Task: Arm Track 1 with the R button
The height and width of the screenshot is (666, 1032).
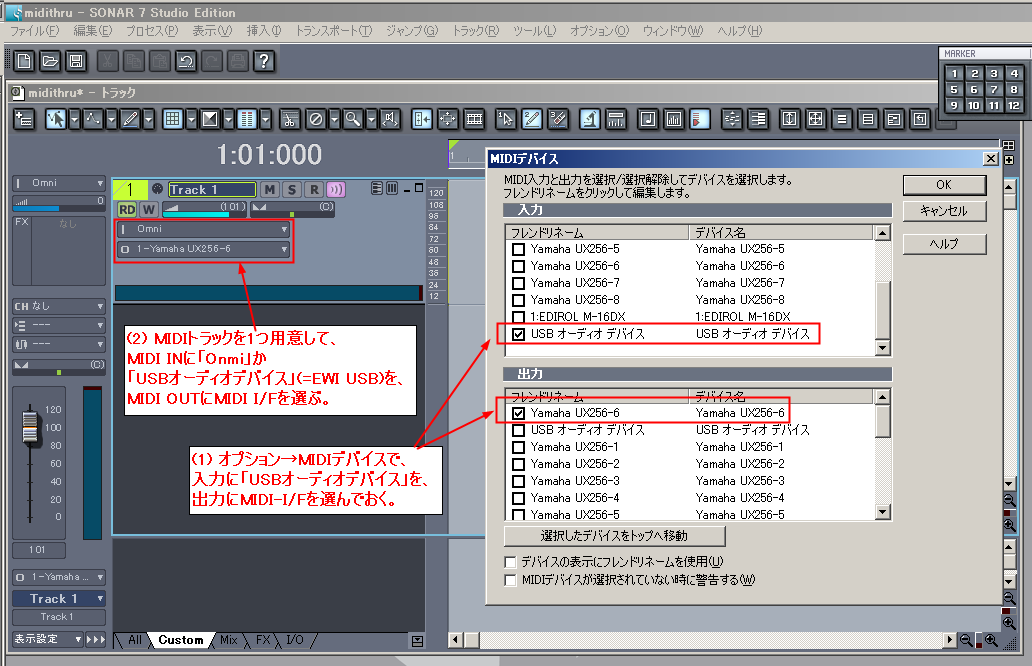Action: [314, 190]
